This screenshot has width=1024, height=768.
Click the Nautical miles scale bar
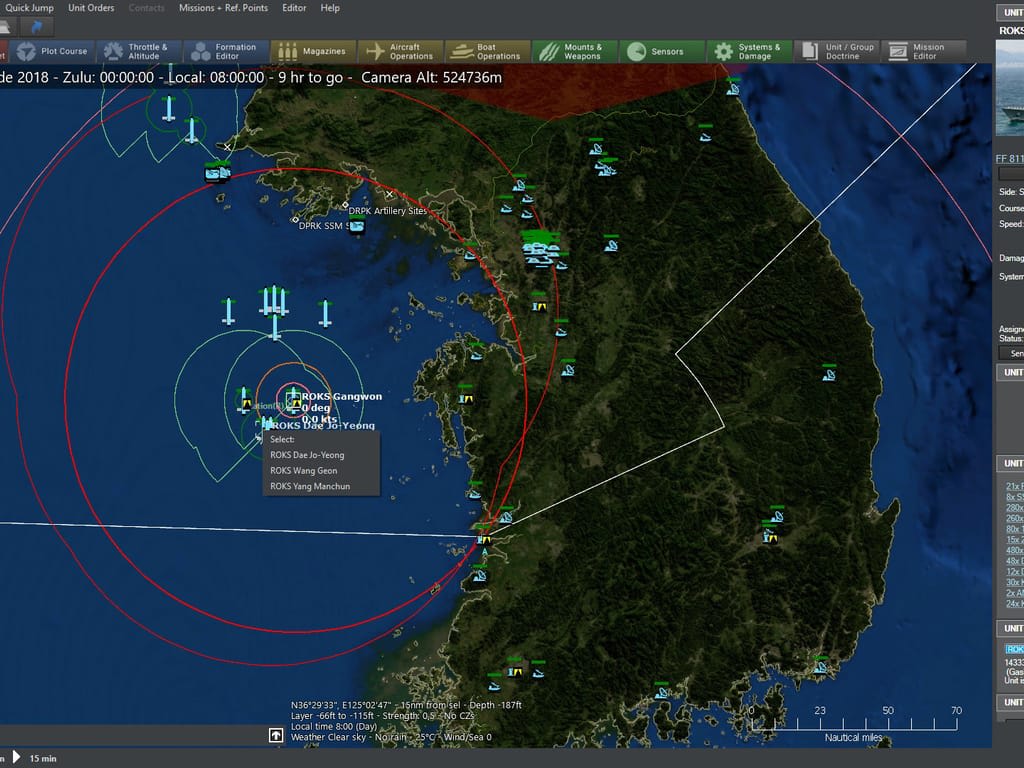854,723
